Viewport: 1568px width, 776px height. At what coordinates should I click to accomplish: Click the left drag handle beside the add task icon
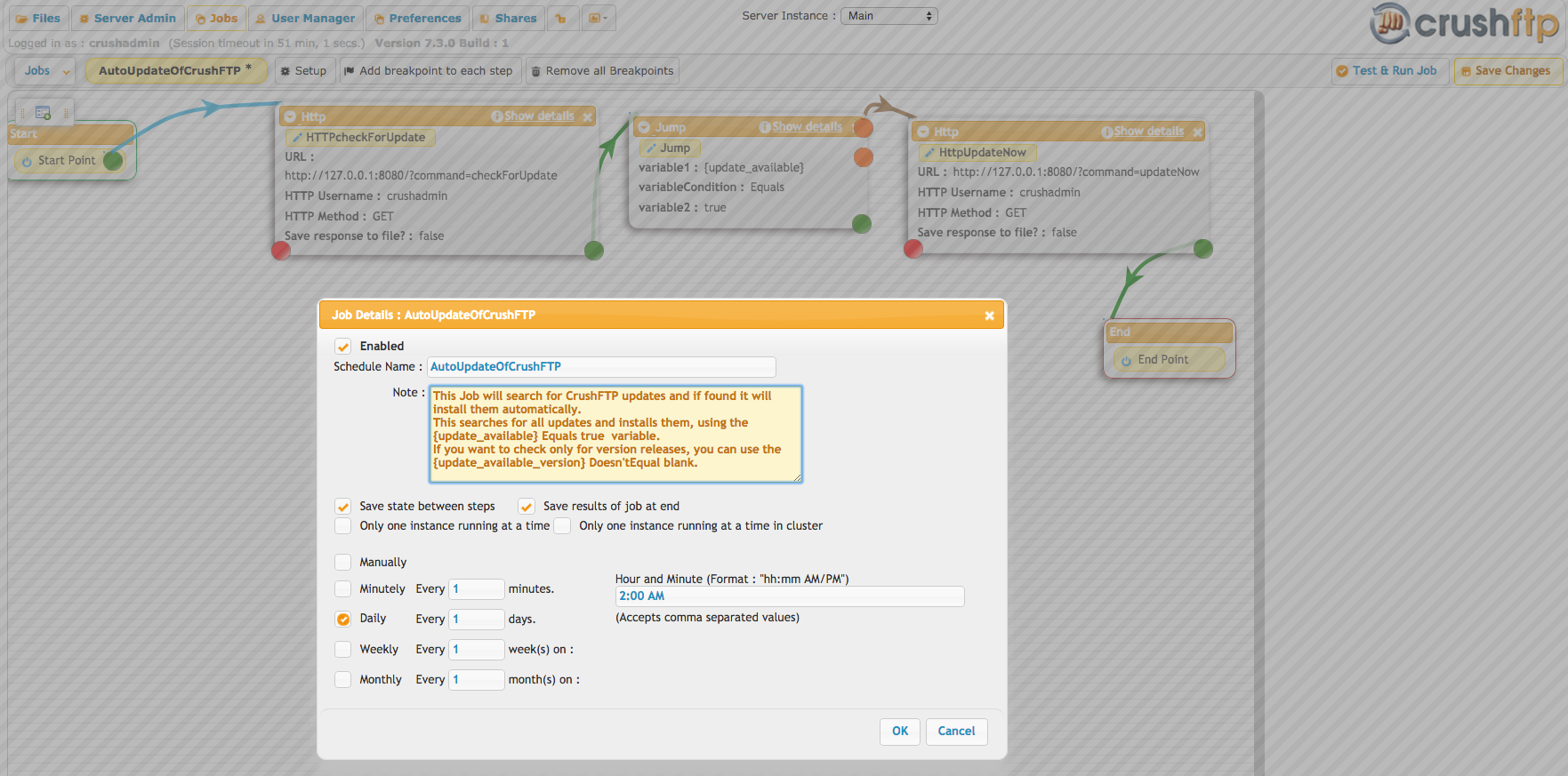[x=22, y=113]
